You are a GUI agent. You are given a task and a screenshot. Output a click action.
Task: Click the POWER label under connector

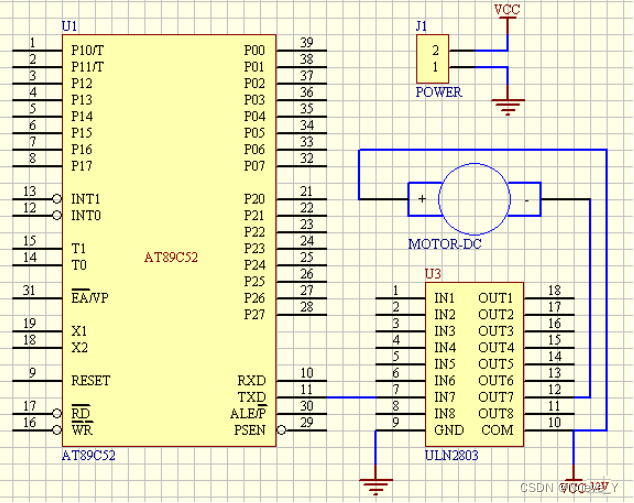[439, 92]
